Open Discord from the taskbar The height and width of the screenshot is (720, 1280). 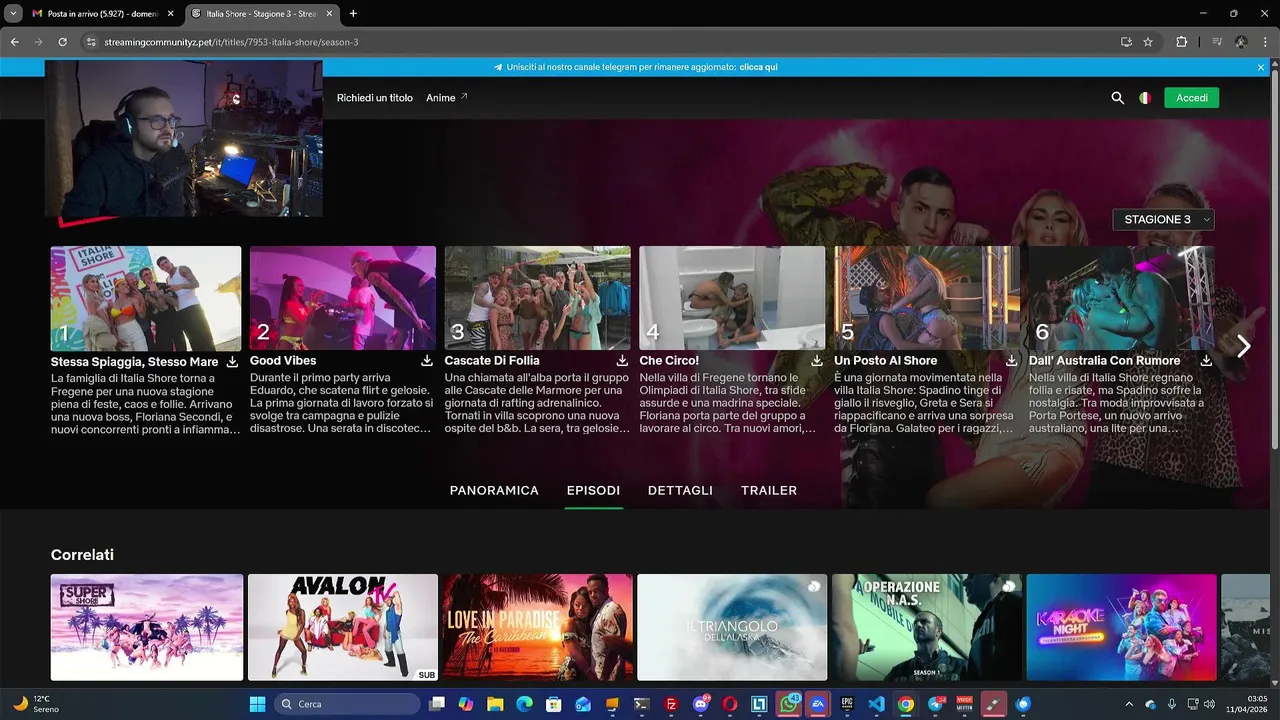(x=701, y=704)
